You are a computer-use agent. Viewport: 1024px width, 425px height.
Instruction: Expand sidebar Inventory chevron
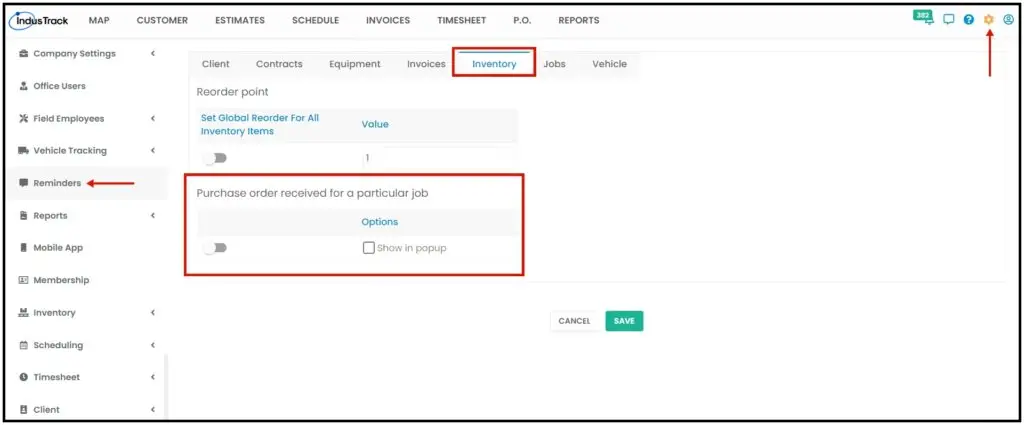153,312
